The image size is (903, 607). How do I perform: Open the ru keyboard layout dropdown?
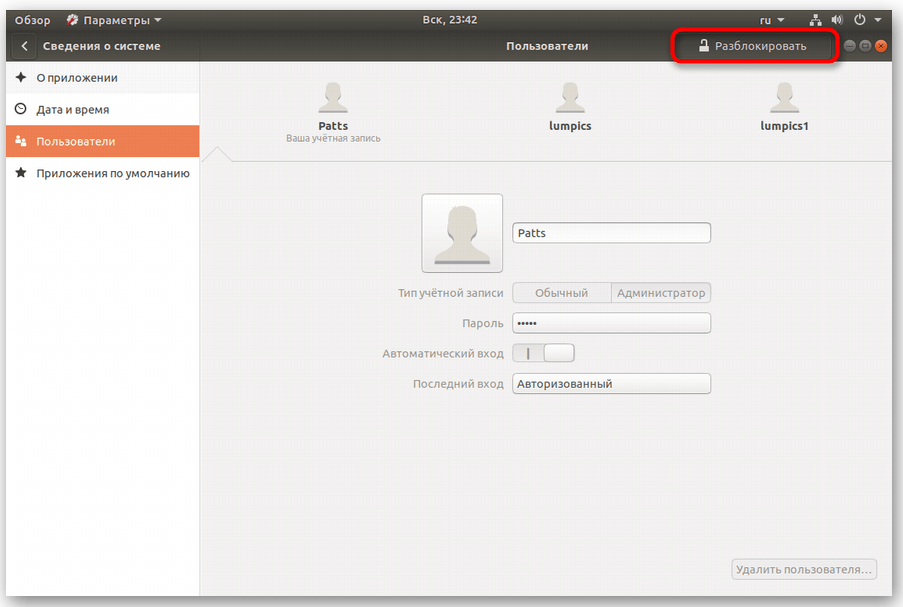pos(772,20)
